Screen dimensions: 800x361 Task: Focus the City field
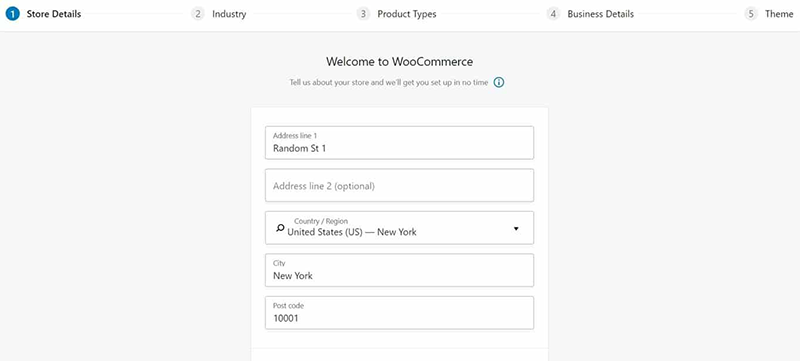tap(399, 270)
